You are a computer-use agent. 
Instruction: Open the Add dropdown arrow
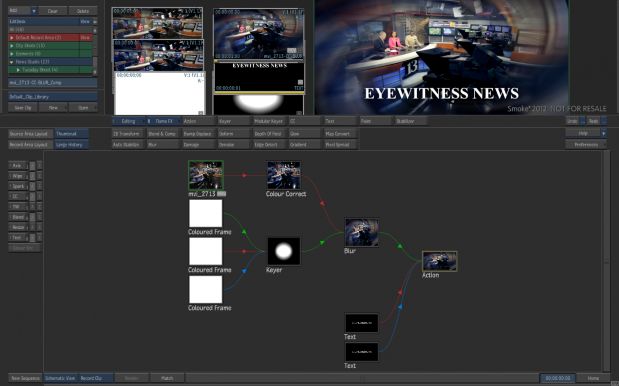(34, 11)
